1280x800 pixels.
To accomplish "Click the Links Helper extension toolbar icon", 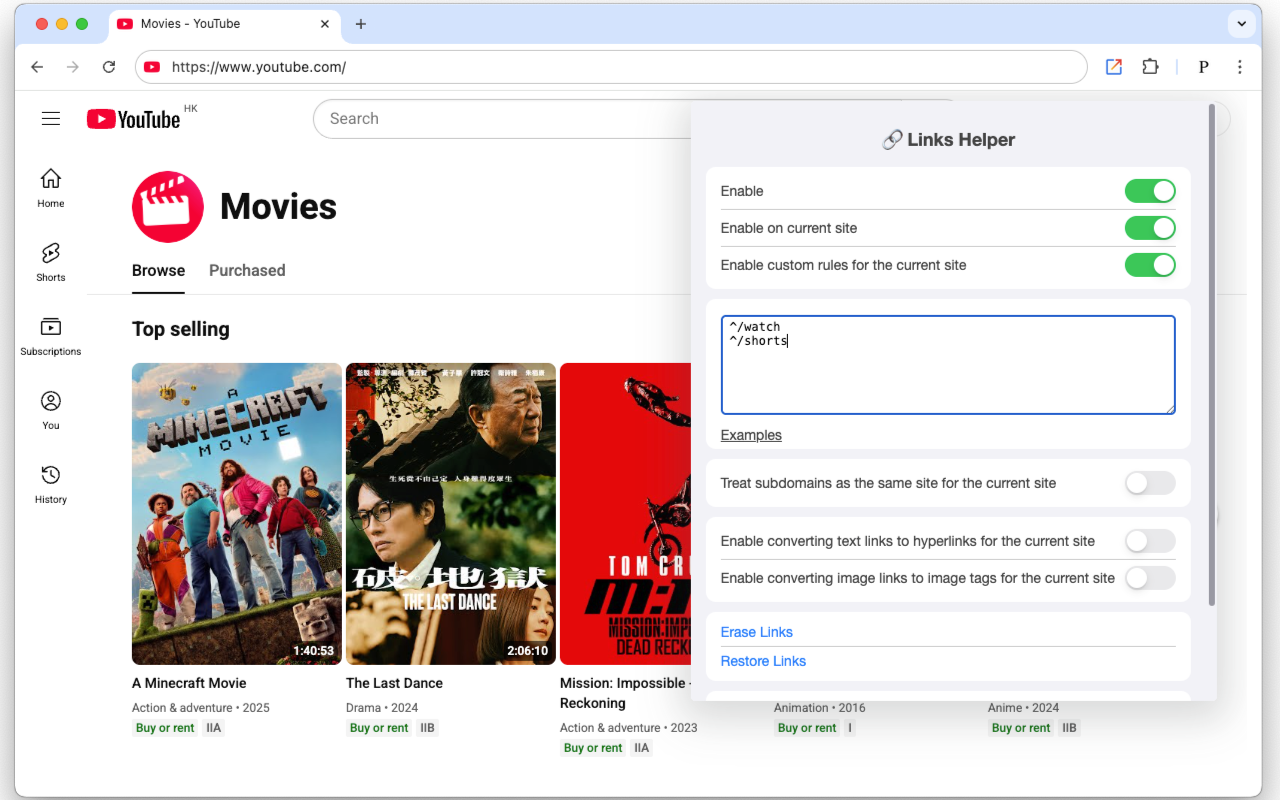I will 1114,67.
